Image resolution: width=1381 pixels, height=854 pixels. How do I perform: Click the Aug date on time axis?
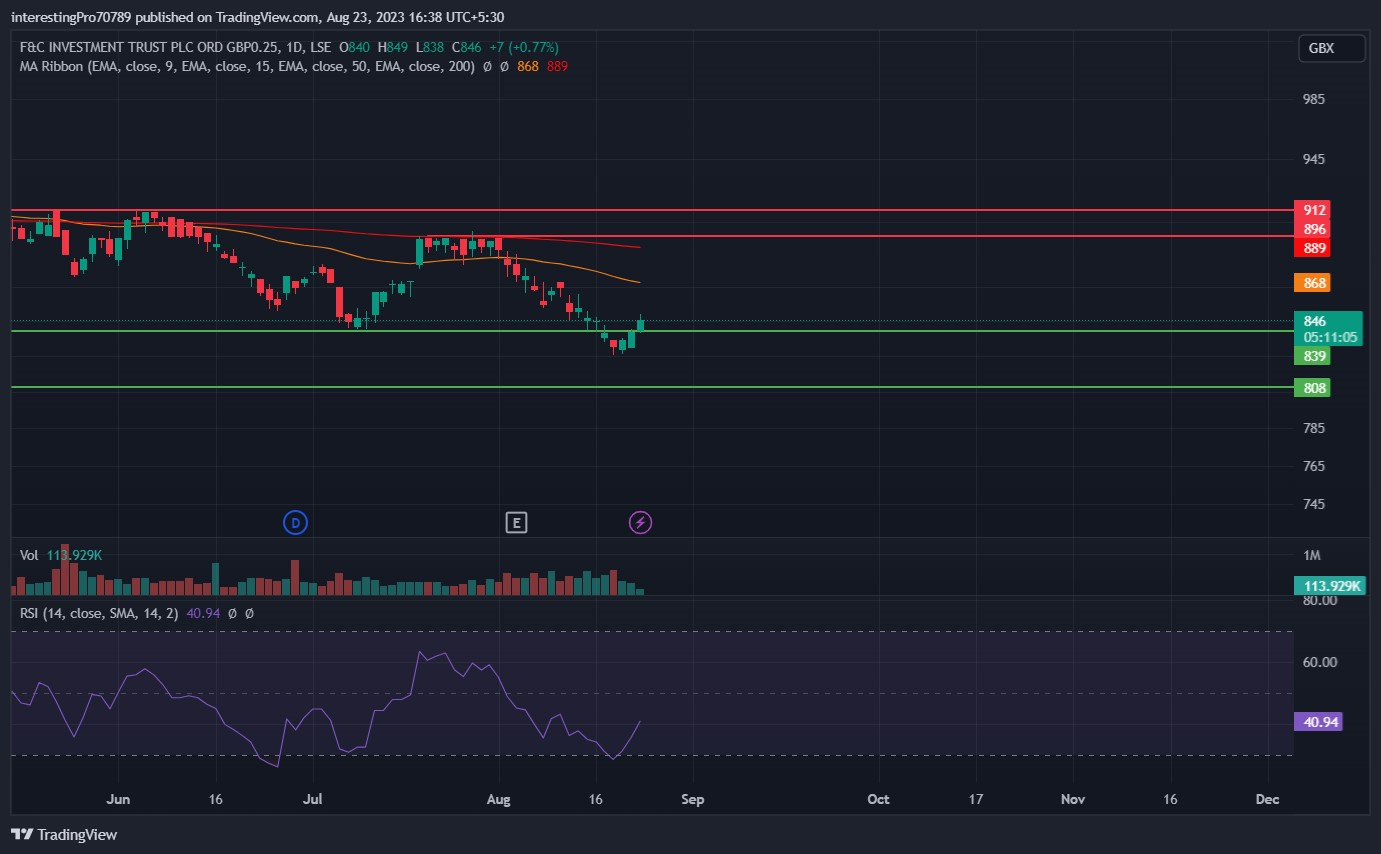498,799
